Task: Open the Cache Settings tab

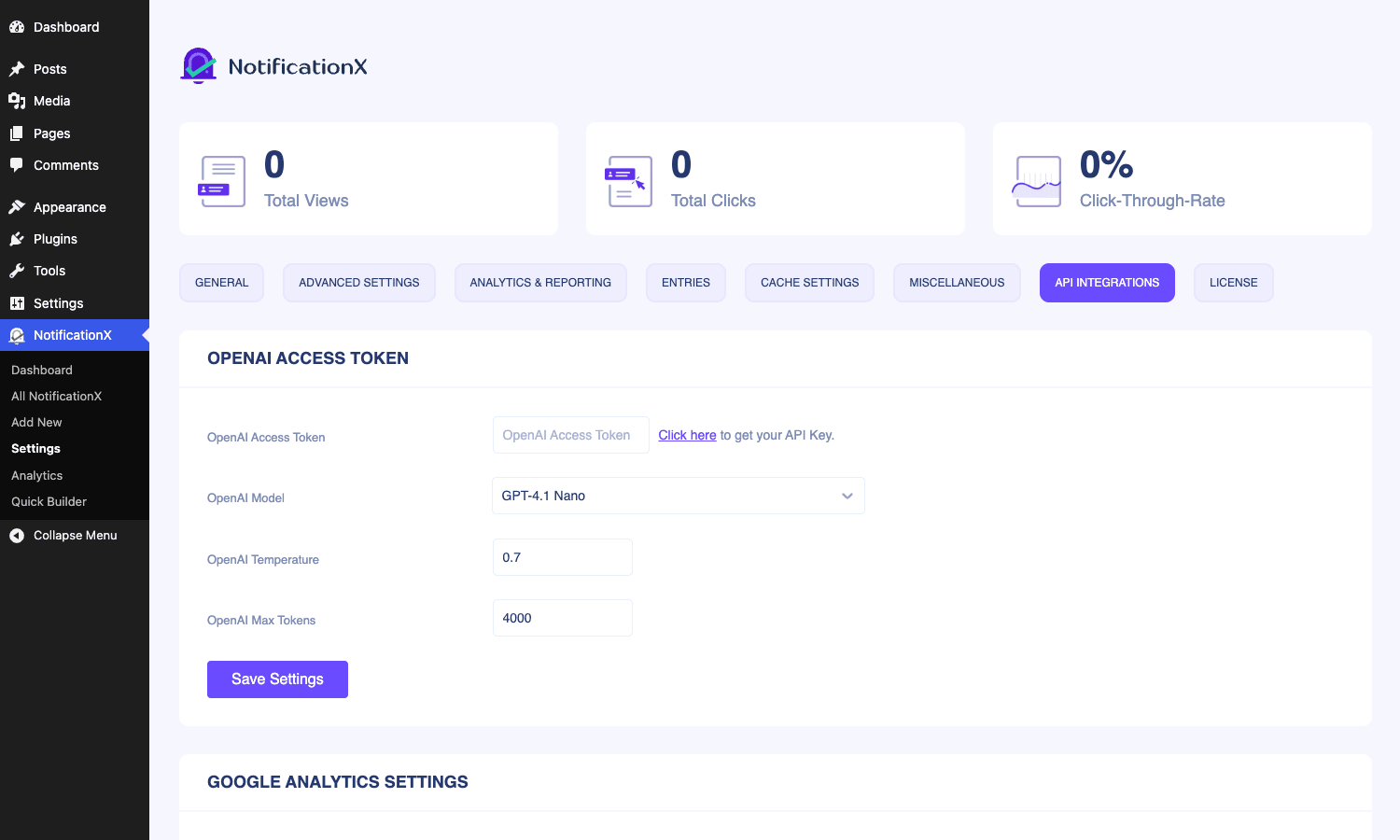Action: tap(809, 283)
